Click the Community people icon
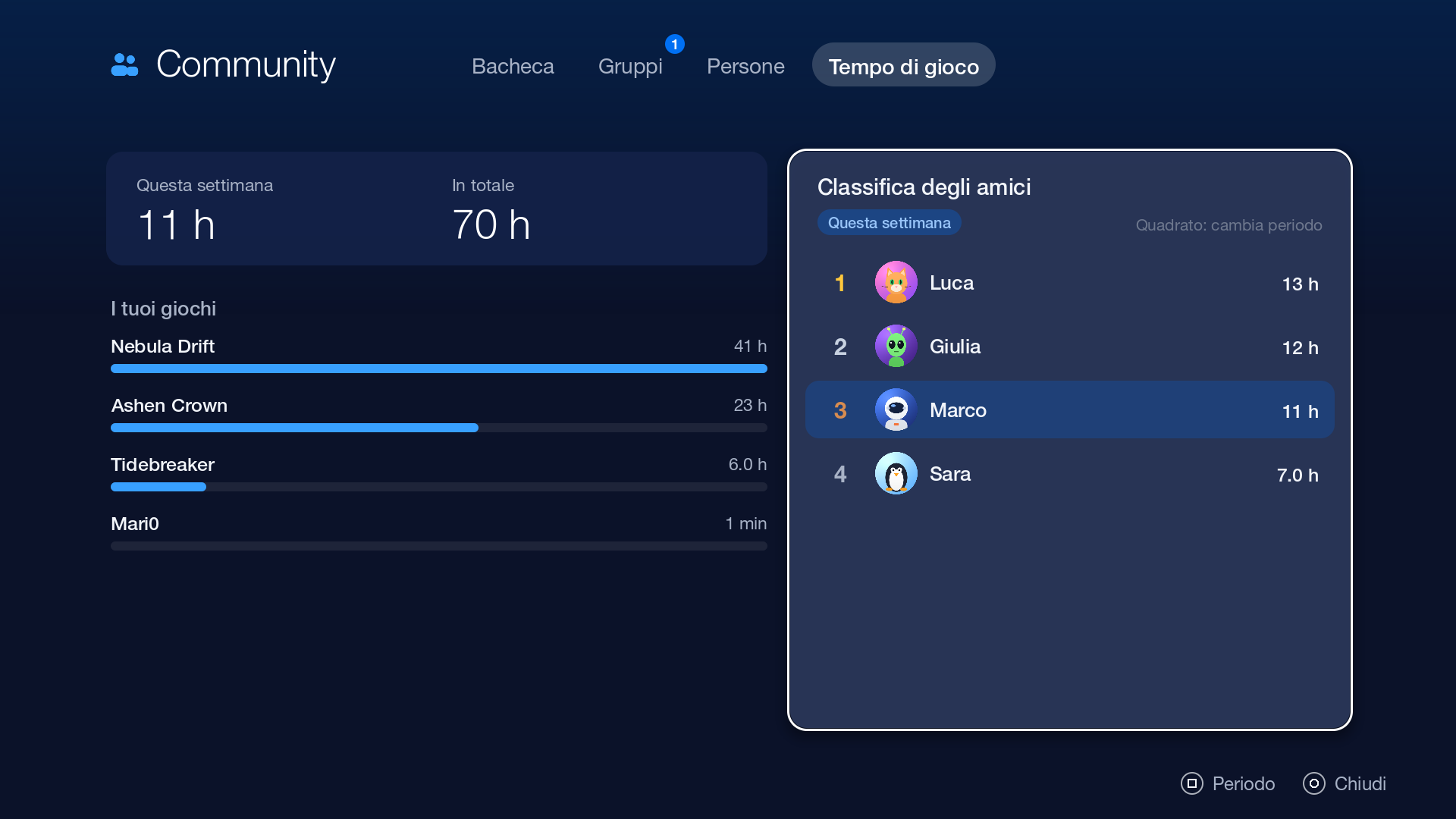Image resolution: width=1456 pixels, height=819 pixels. (x=124, y=64)
